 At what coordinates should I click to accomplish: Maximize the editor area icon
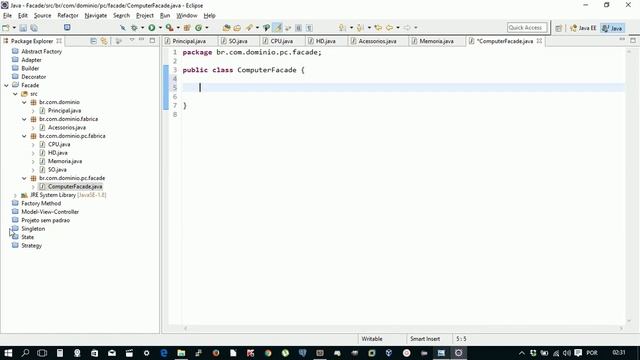[633, 40]
